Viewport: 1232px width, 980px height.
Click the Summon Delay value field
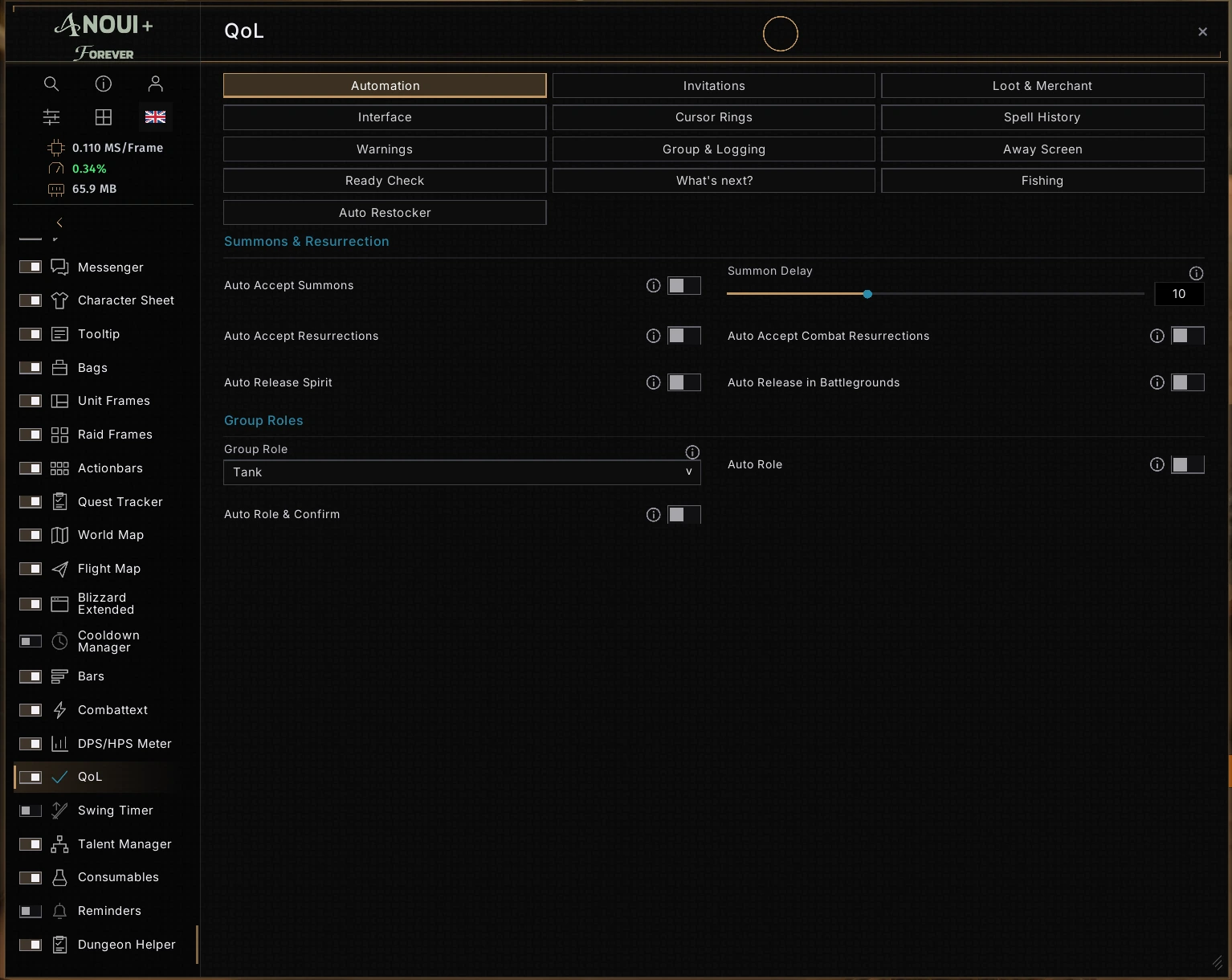coord(1179,294)
